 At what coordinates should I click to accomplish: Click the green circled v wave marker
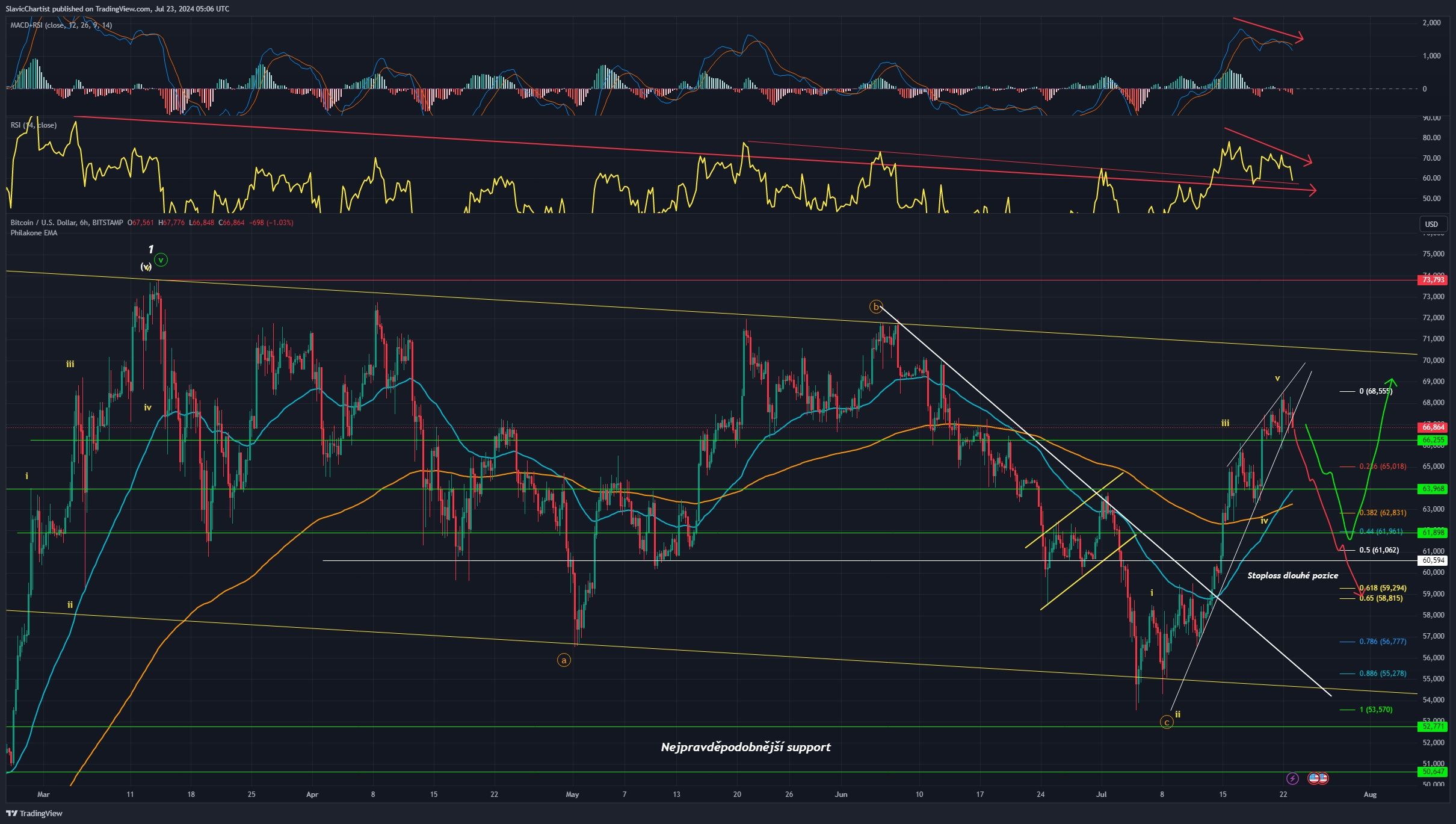(161, 260)
